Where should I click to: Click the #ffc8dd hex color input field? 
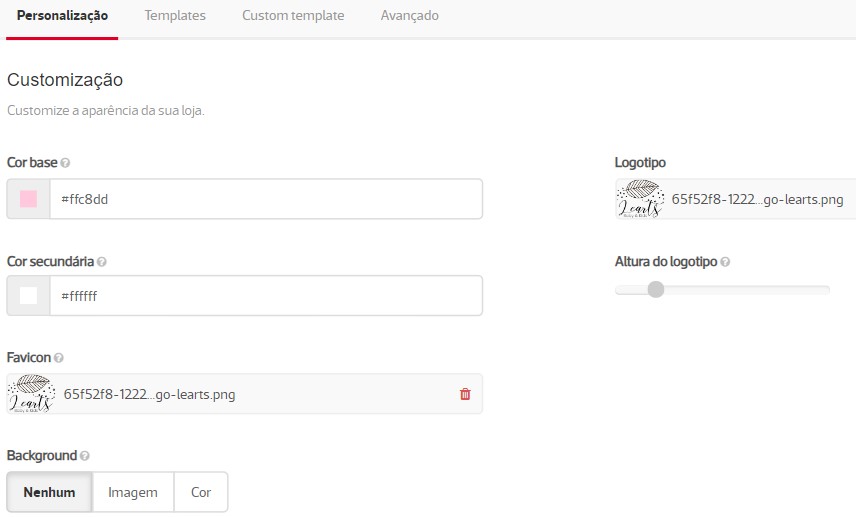(266, 199)
